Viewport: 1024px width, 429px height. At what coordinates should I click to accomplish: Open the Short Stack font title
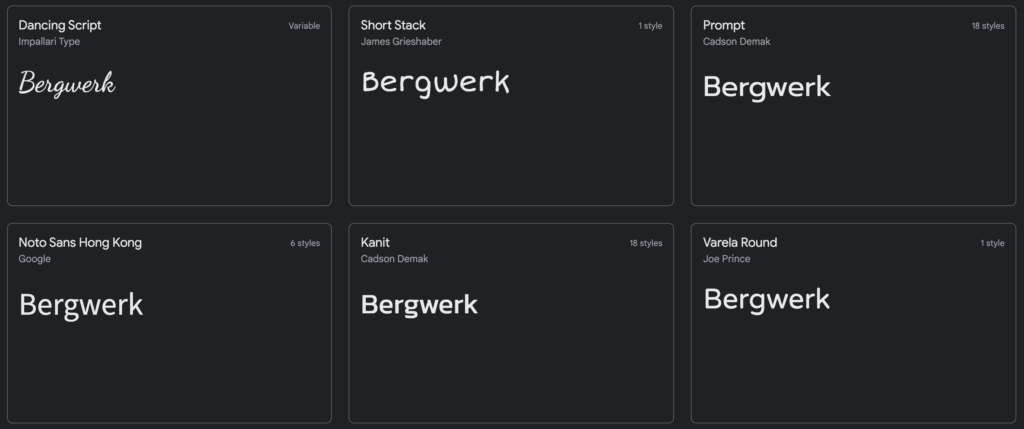coord(393,25)
